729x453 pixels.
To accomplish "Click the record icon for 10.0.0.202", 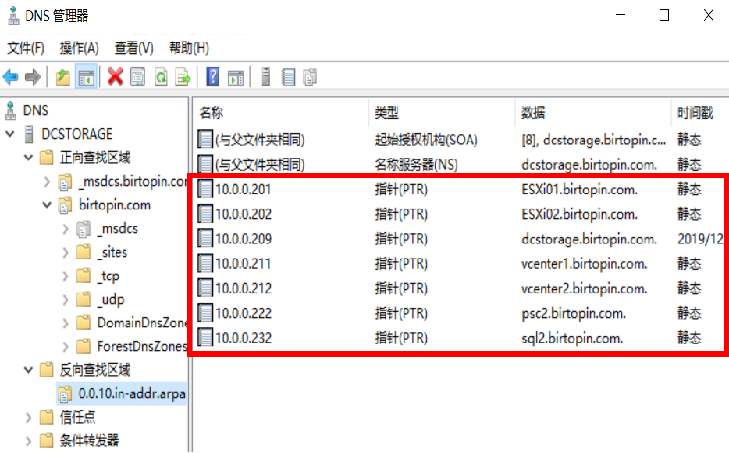I will (x=205, y=214).
